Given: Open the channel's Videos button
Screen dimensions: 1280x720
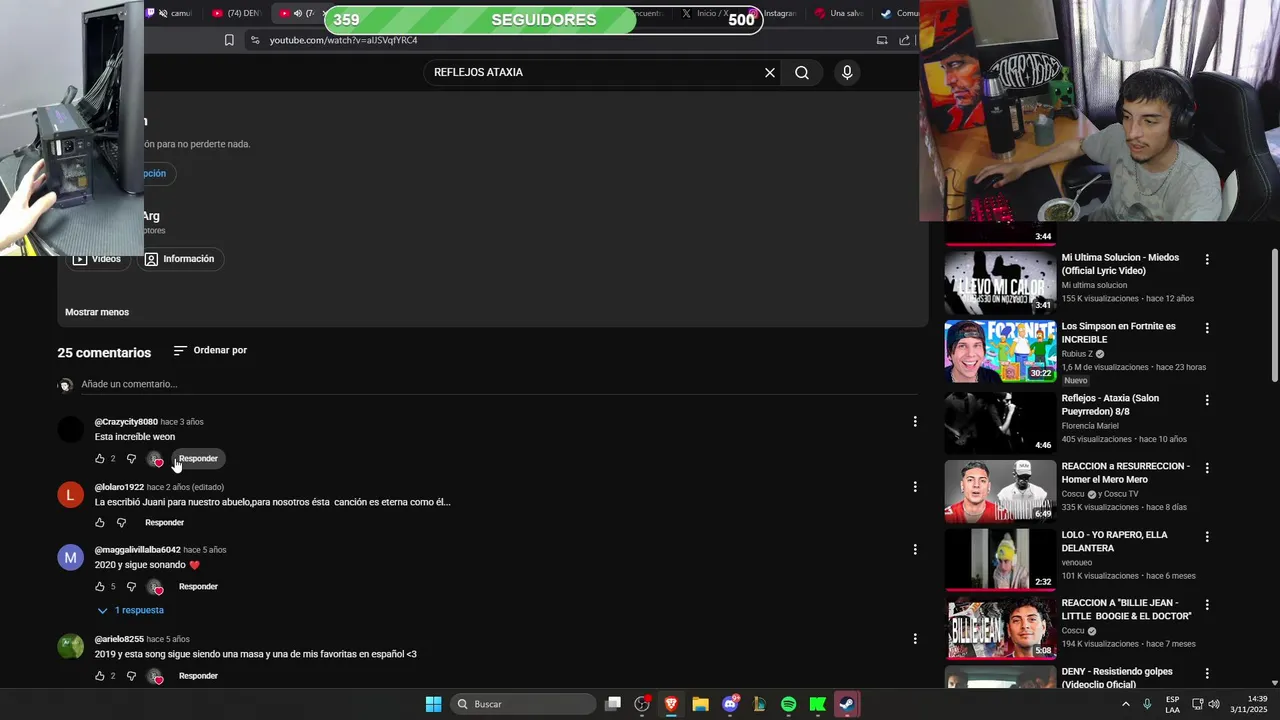Looking at the screenshot, I should (97, 259).
